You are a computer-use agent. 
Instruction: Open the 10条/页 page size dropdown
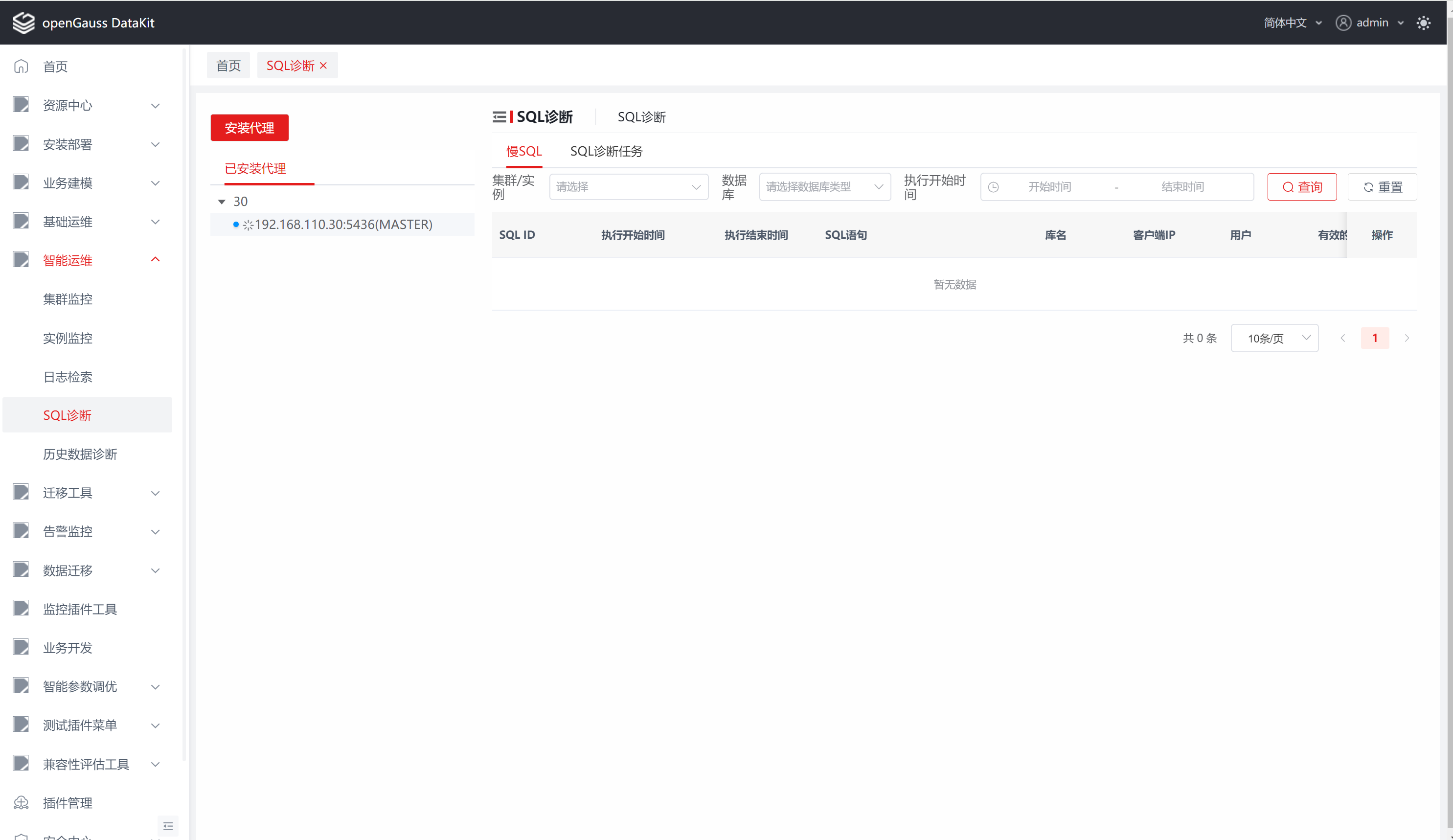coord(1274,338)
